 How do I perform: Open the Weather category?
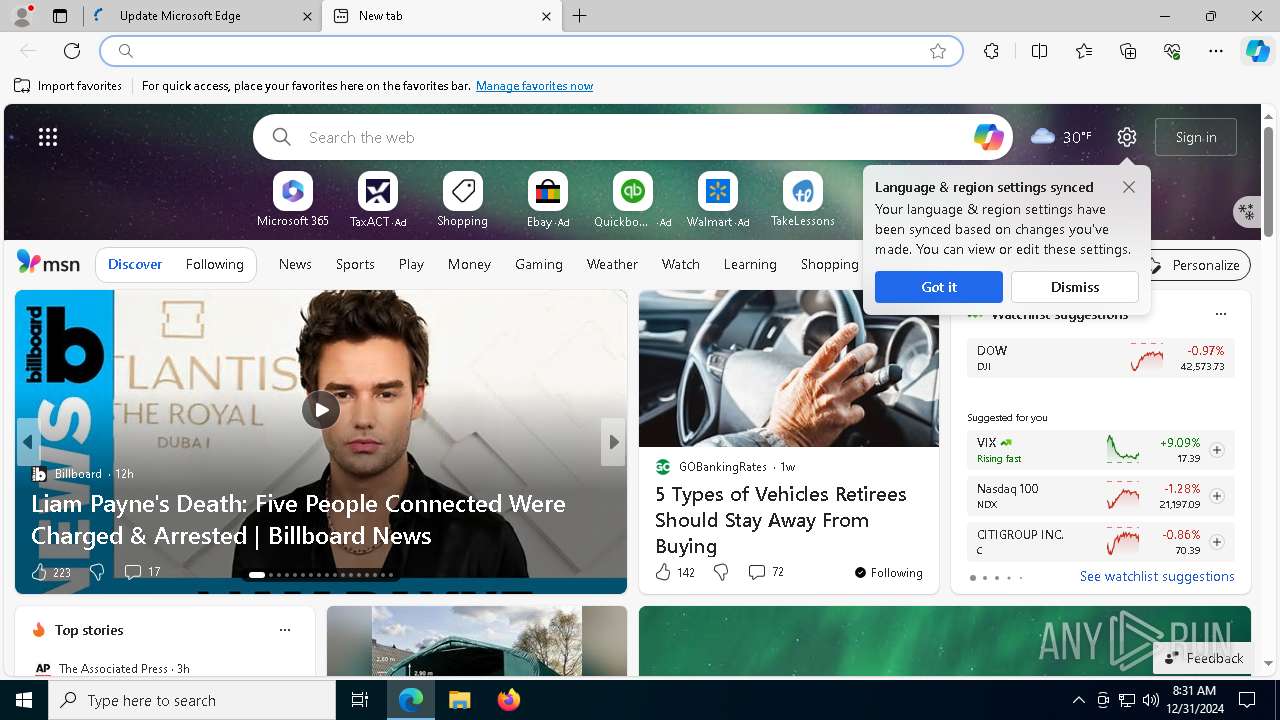click(x=612, y=265)
